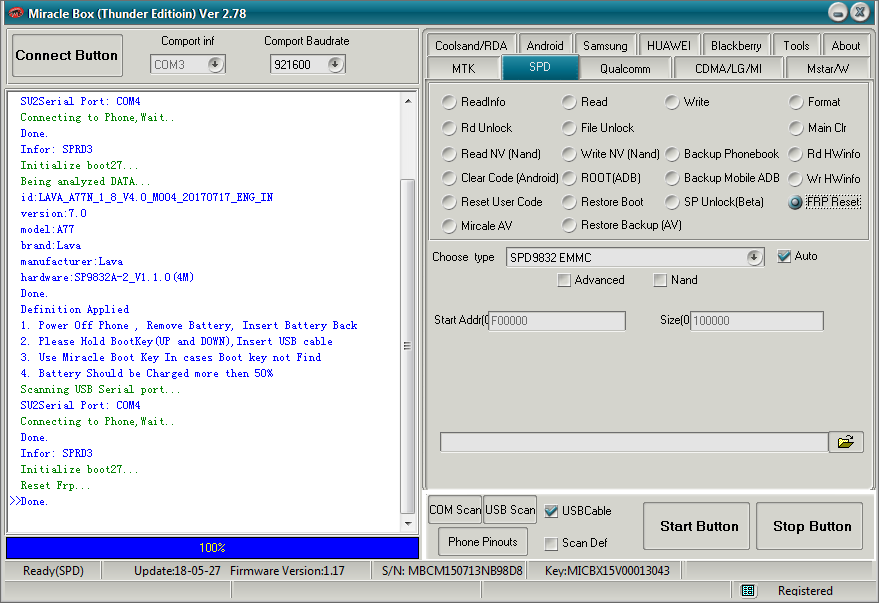Viewport: 879px width, 603px height.
Task: Click the status bar keyboard icon
Action: (748, 590)
